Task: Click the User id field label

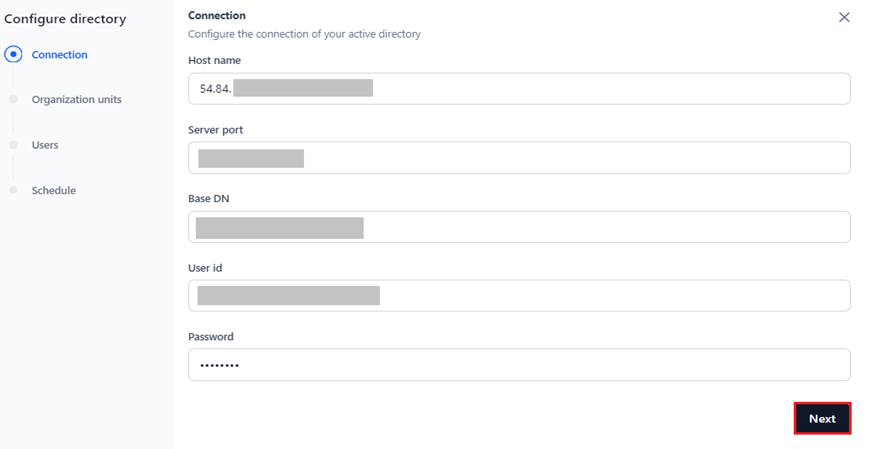Action: (x=205, y=268)
